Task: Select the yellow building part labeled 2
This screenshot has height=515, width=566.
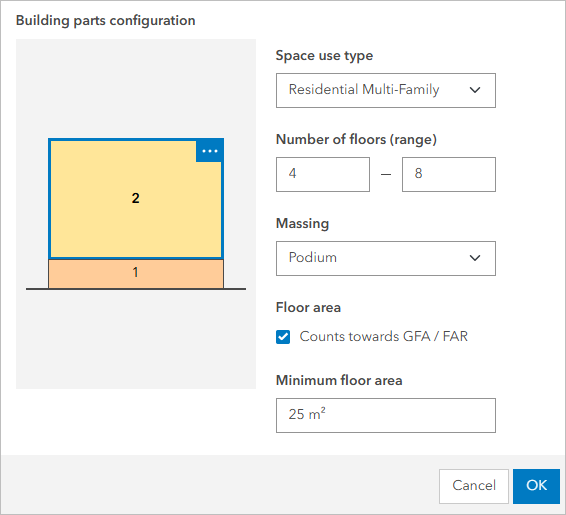Action: (x=136, y=198)
